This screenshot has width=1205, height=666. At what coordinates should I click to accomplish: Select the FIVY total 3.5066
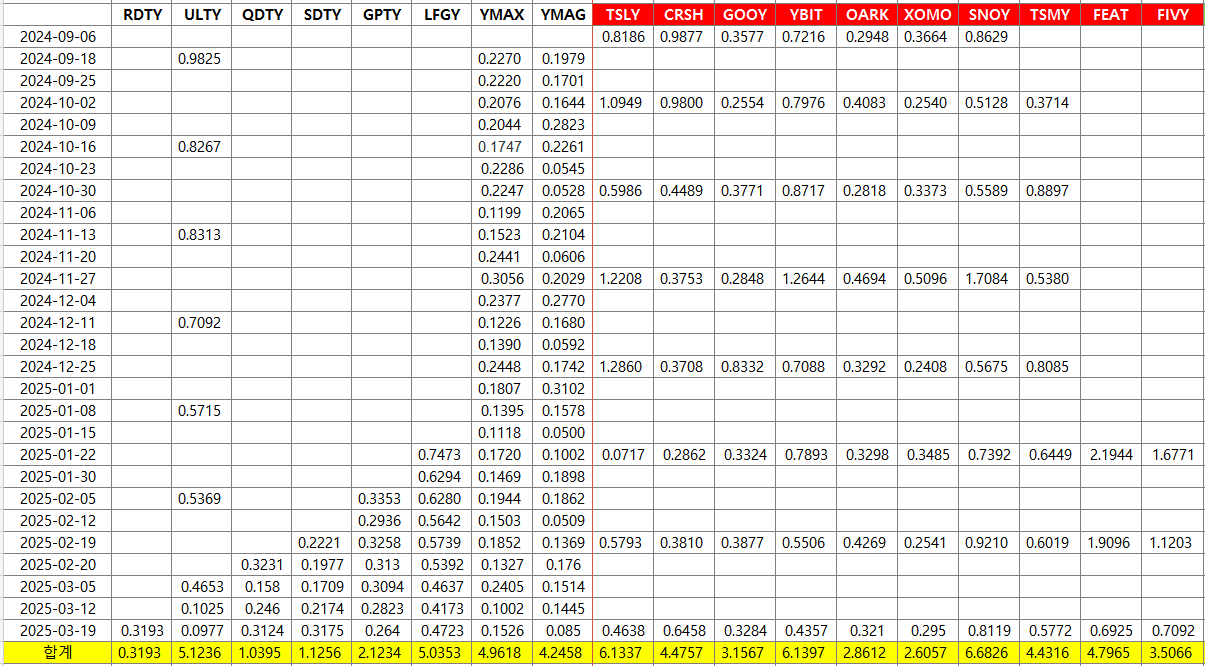[x=1173, y=653]
